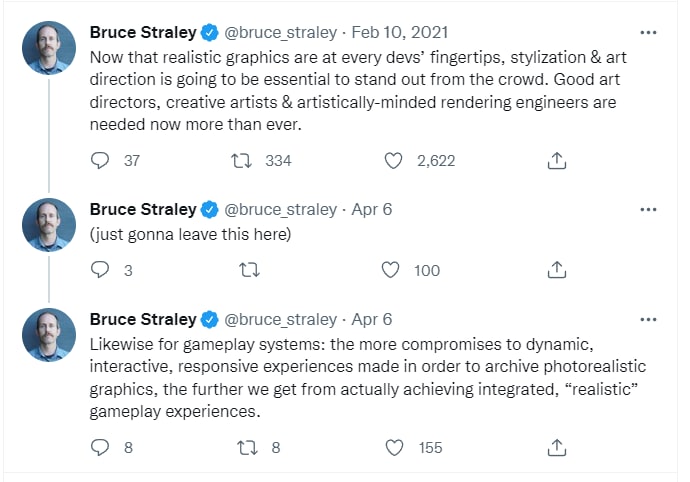Retweet the "just gonna leave this here" tweet
This screenshot has width=690, height=482.
[250, 270]
